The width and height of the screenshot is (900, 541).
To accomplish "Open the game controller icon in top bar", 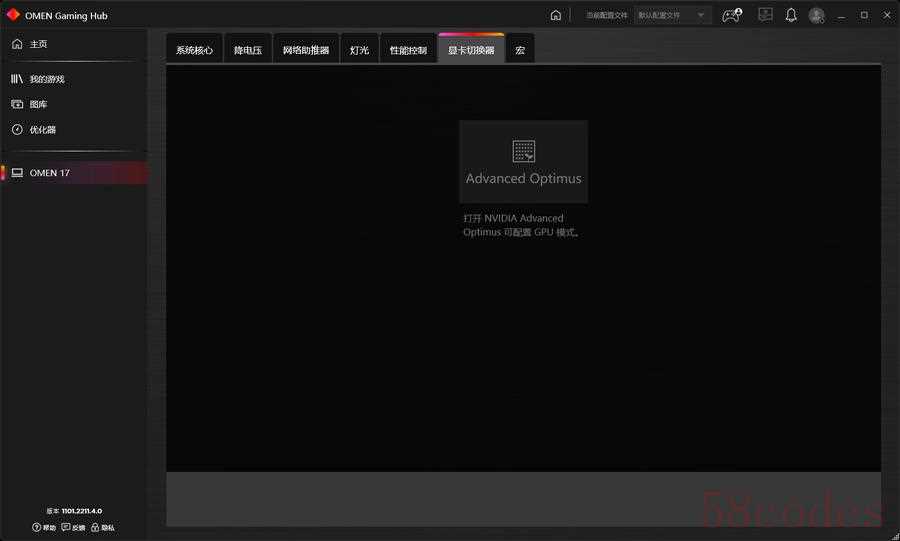I will coord(732,15).
